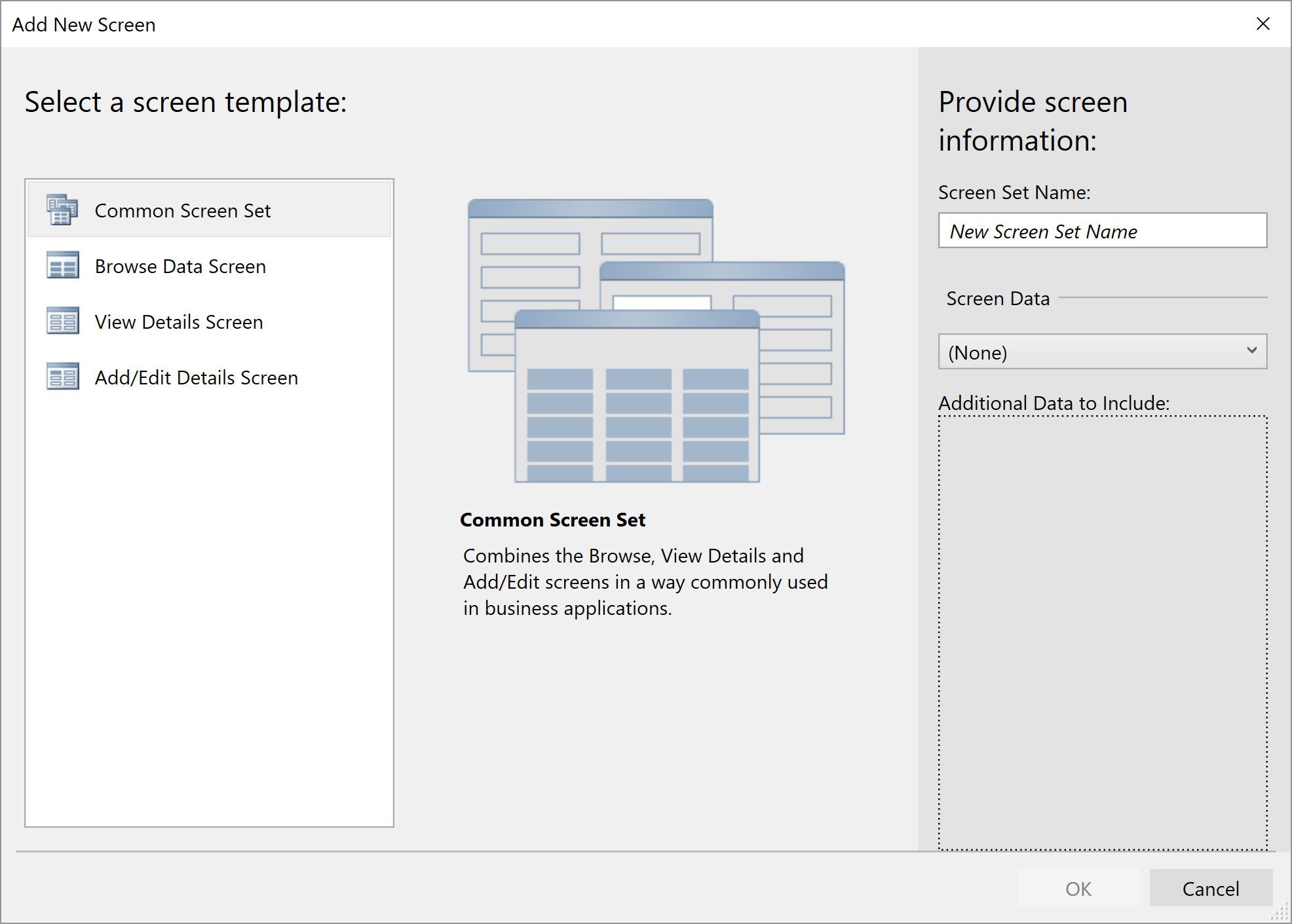Click the template preview illustration
The height and width of the screenshot is (924, 1292).
point(655,341)
